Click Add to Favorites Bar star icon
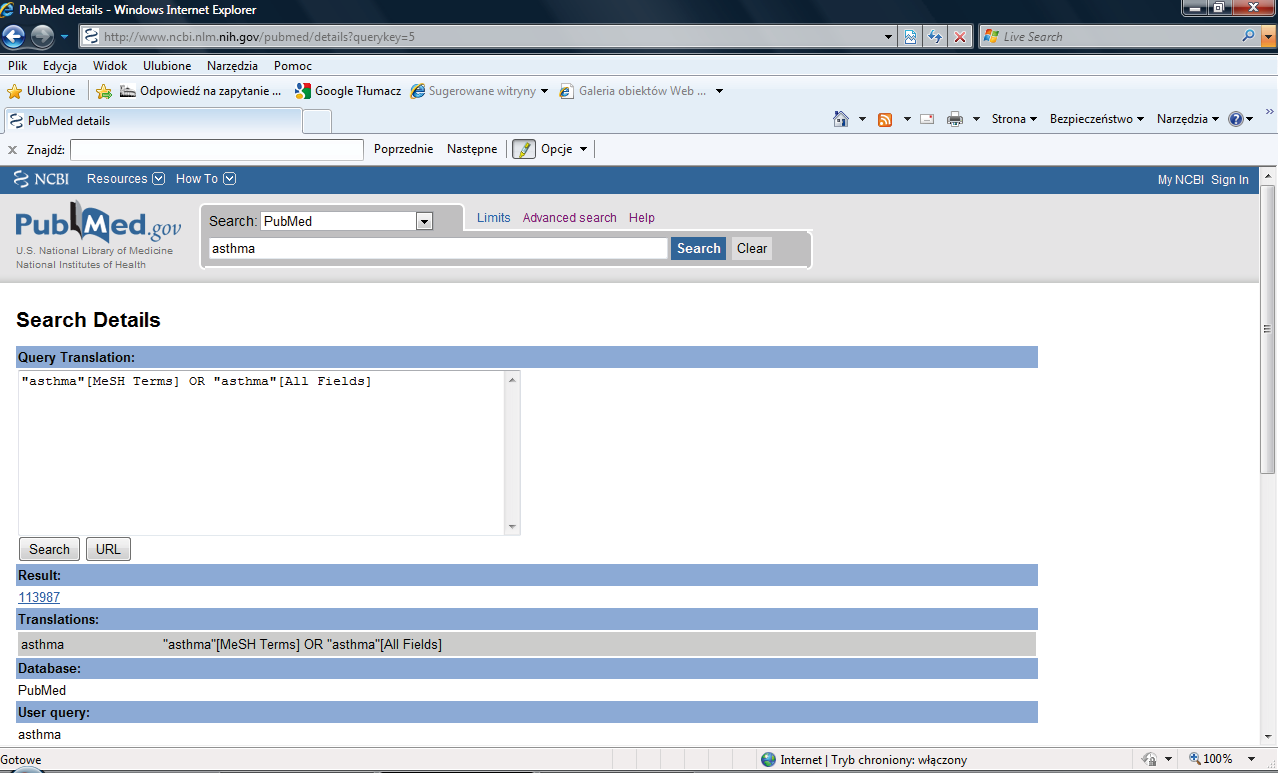The height and width of the screenshot is (773, 1278). pos(103,91)
